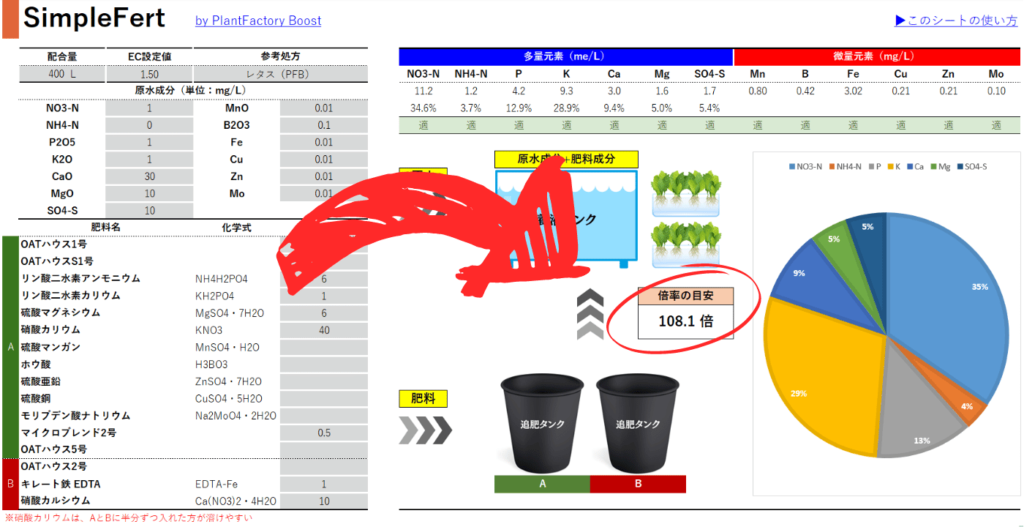This screenshot has height=527, width=1024.
Task: Click the yellow 29% K pie slice
Action: 820,380
